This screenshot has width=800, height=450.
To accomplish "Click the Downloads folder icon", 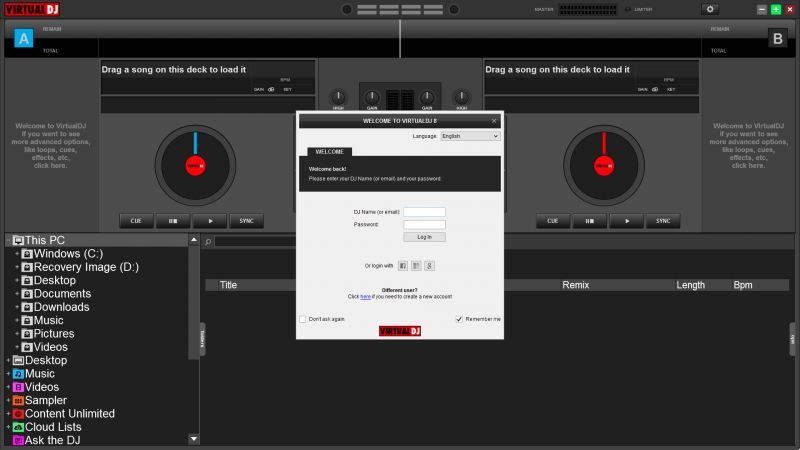I will click(x=27, y=307).
